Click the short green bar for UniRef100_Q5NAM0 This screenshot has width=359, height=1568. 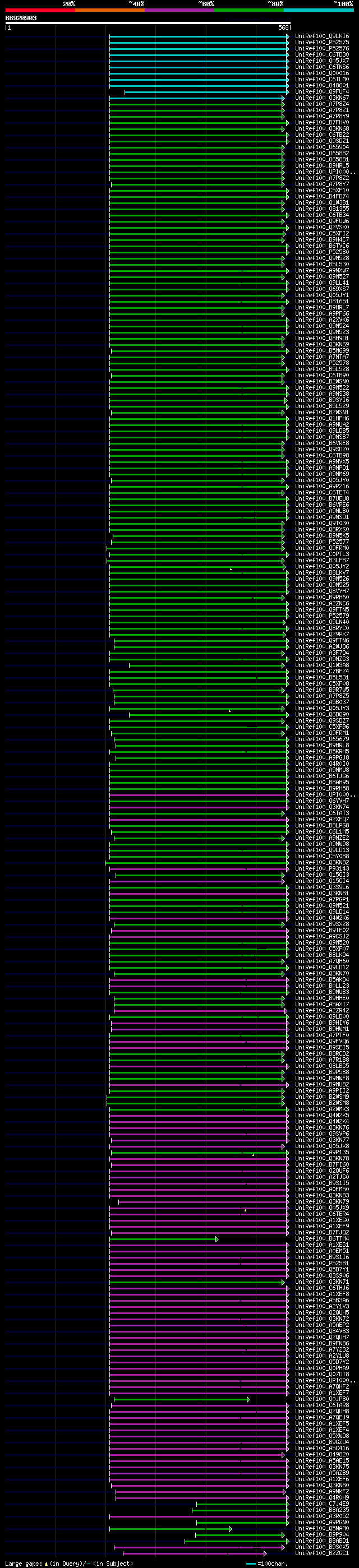[171, 1528]
